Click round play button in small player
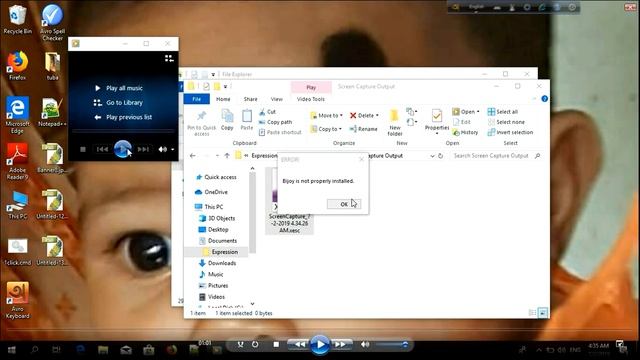Screen dimensions: 640x360 click(x=122, y=149)
